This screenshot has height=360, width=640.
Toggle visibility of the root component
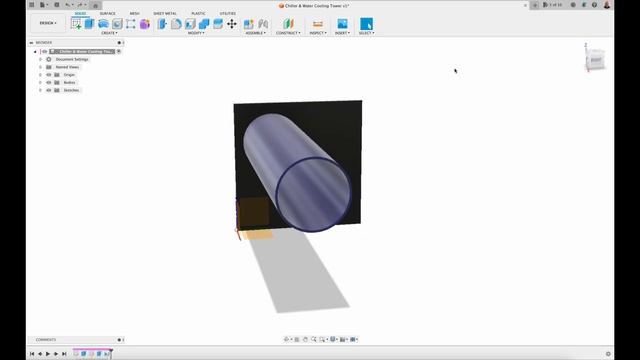pyautogui.click(x=44, y=51)
